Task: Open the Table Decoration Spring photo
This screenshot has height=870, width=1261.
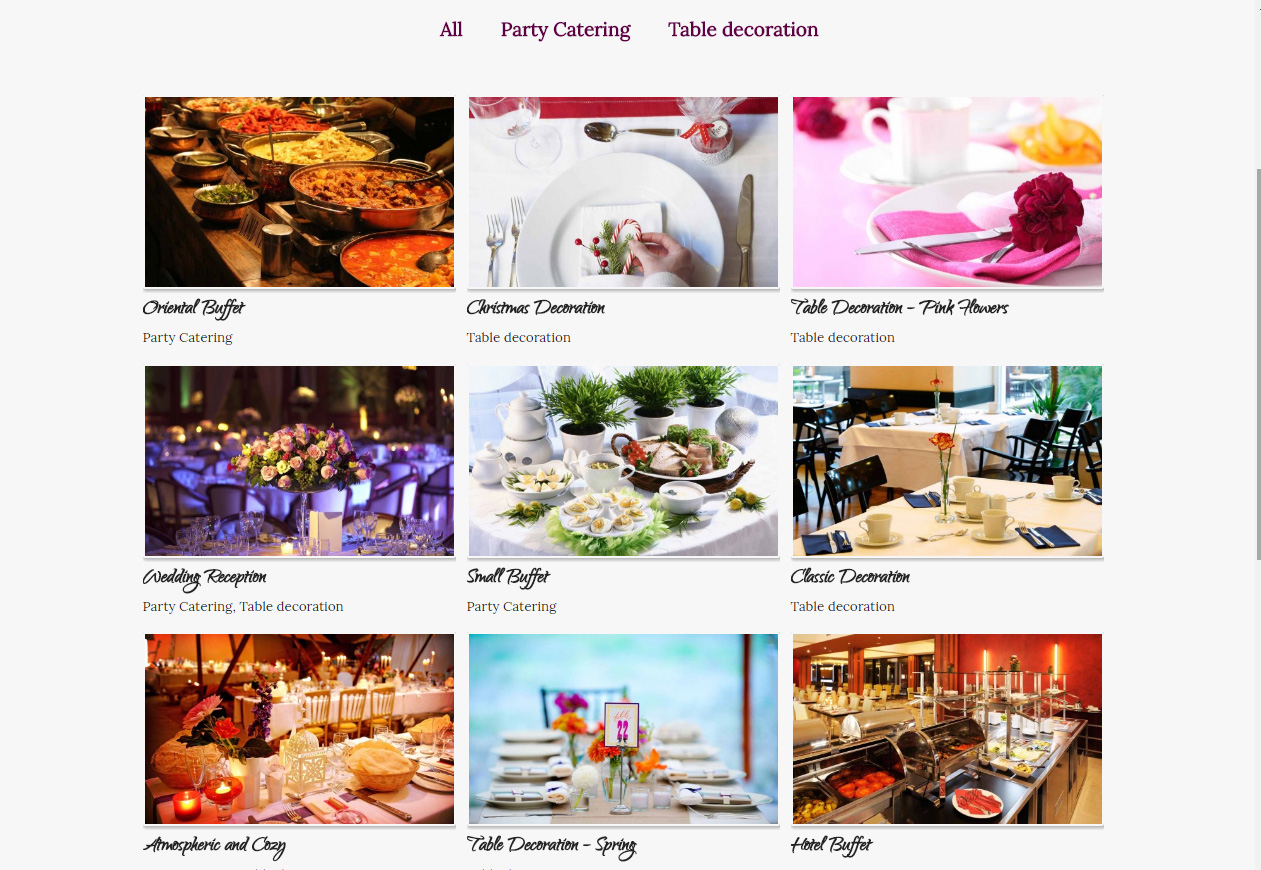Action: click(623, 729)
